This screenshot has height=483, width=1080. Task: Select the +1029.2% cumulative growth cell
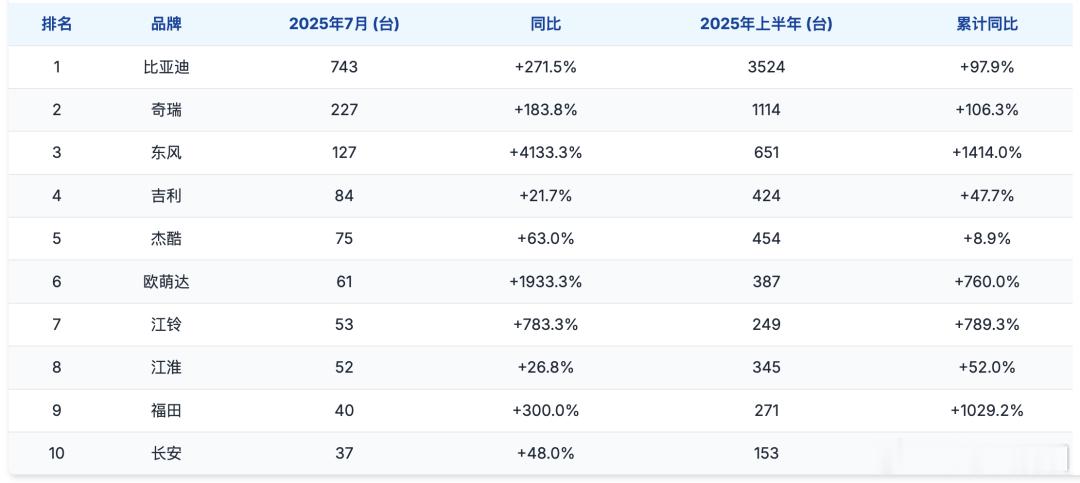click(x=987, y=410)
